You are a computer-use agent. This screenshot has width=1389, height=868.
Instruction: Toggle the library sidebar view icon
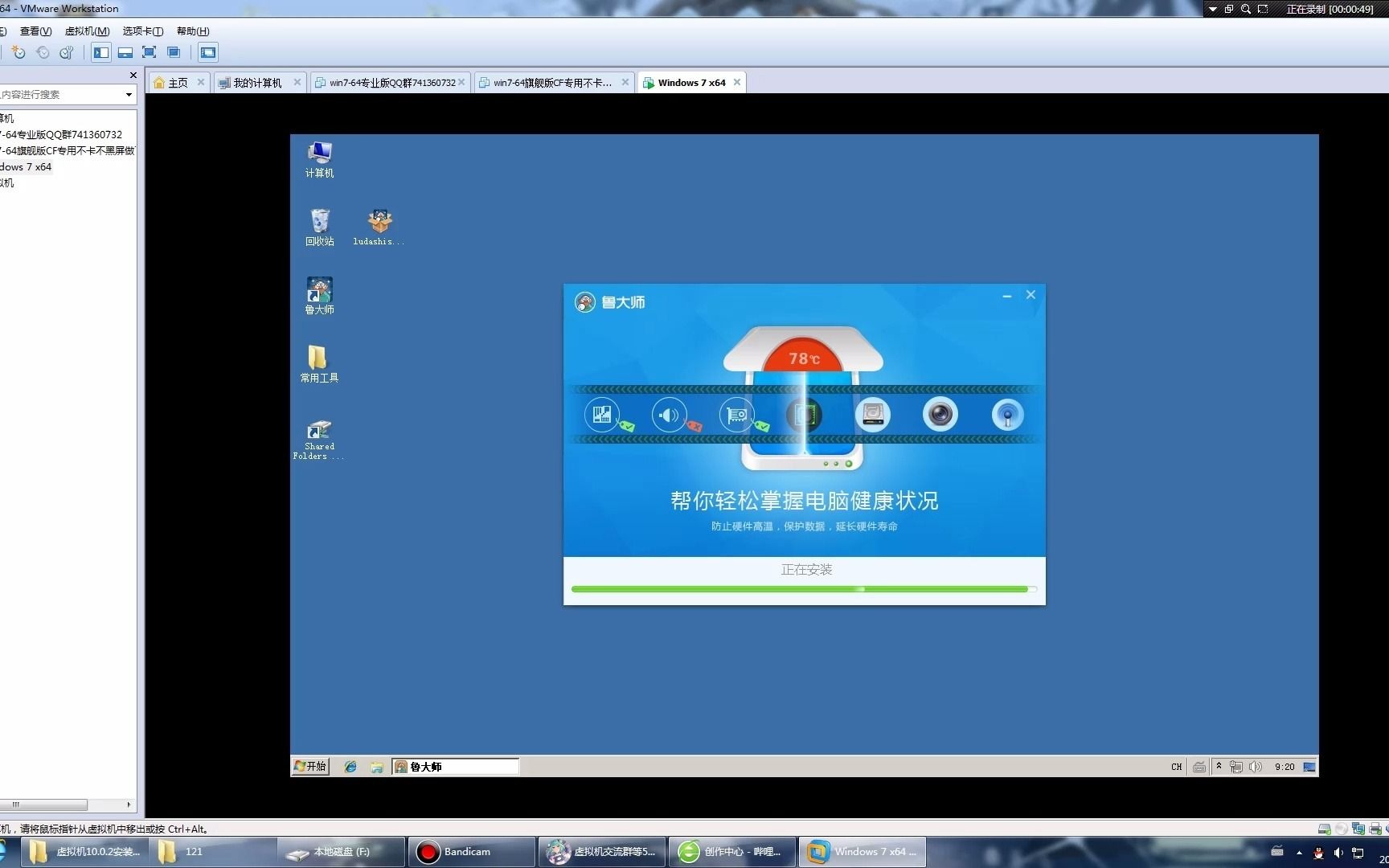point(101,52)
